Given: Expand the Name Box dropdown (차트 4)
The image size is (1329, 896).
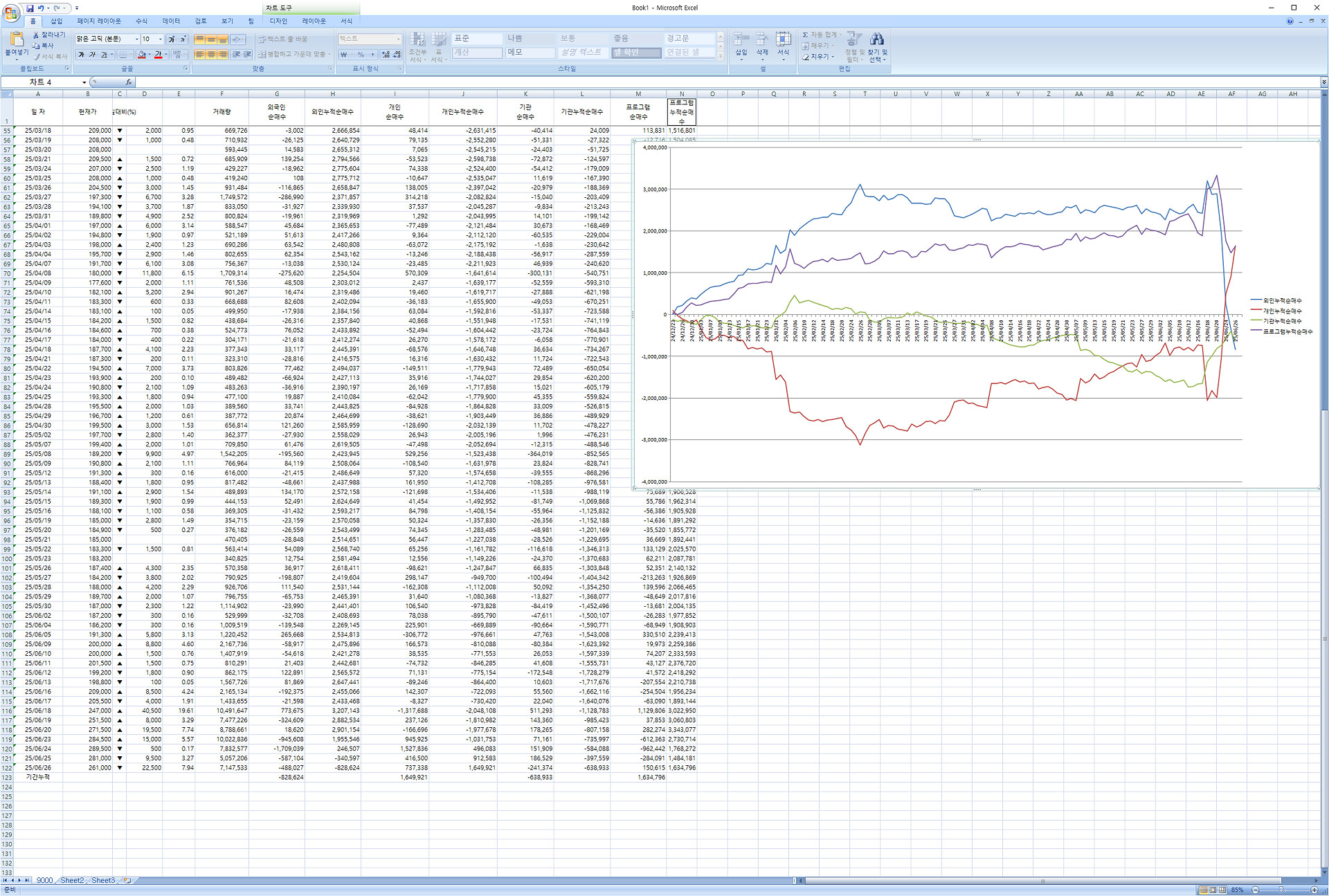Looking at the screenshot, I should click(x=84, y=82).
